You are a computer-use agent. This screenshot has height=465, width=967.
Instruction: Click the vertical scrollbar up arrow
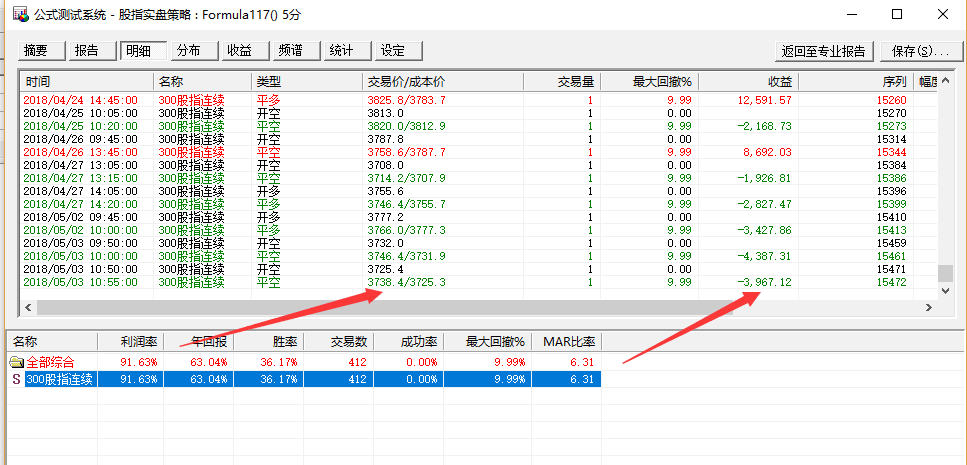click(x=945, y=81)
